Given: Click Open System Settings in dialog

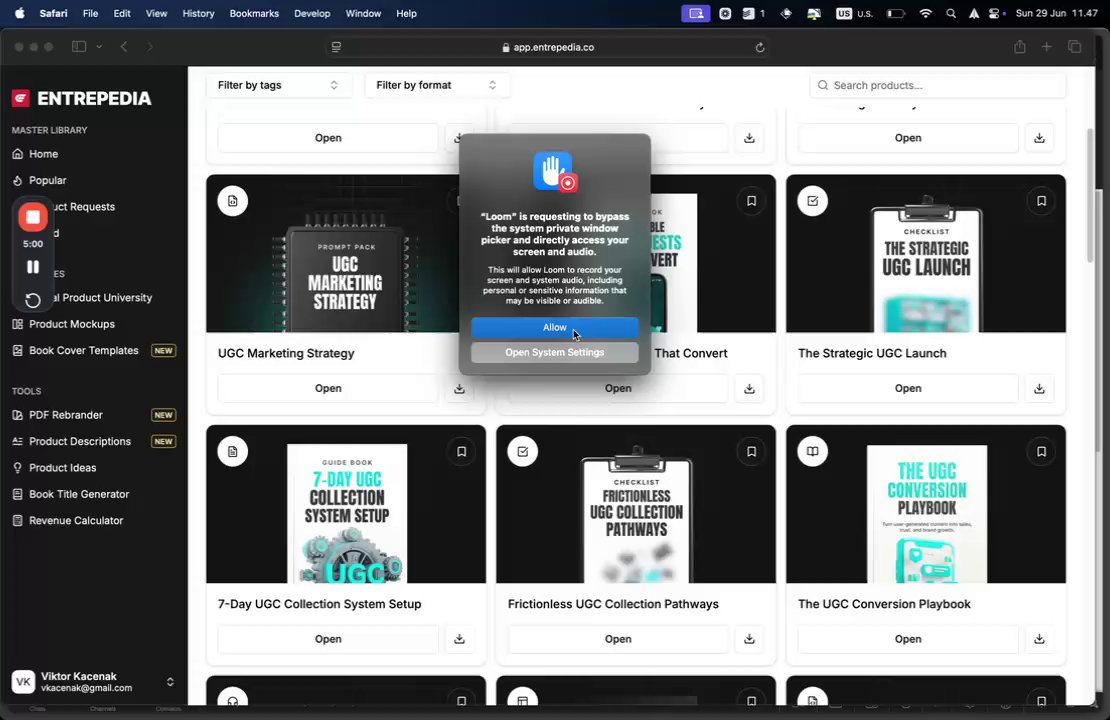Looking at the screenshot, I should coord(554,352).
